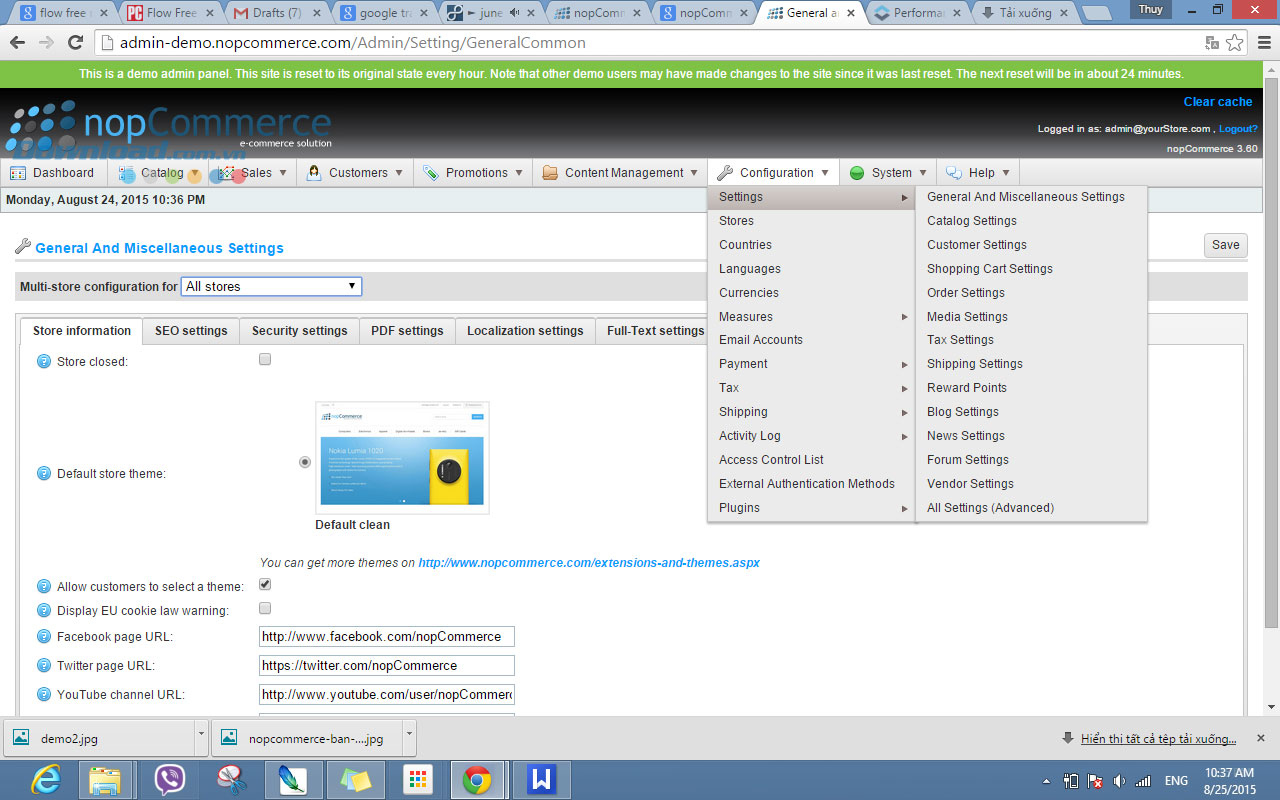Viewport: 1280px width, 800px height.
Task: Click help icon beside YouTube channel URL
Action: coord(44,695)
